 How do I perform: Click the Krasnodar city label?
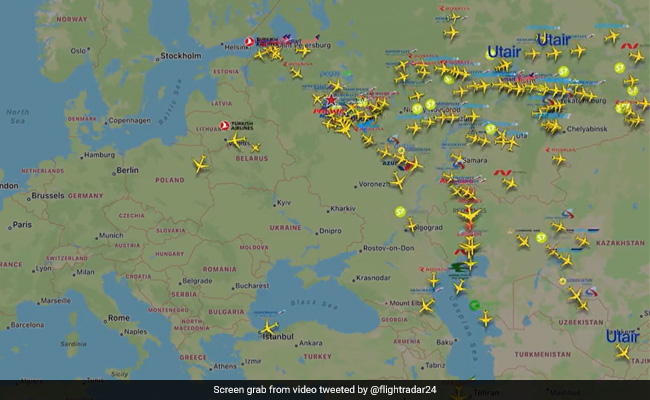(x=373, y=278)
